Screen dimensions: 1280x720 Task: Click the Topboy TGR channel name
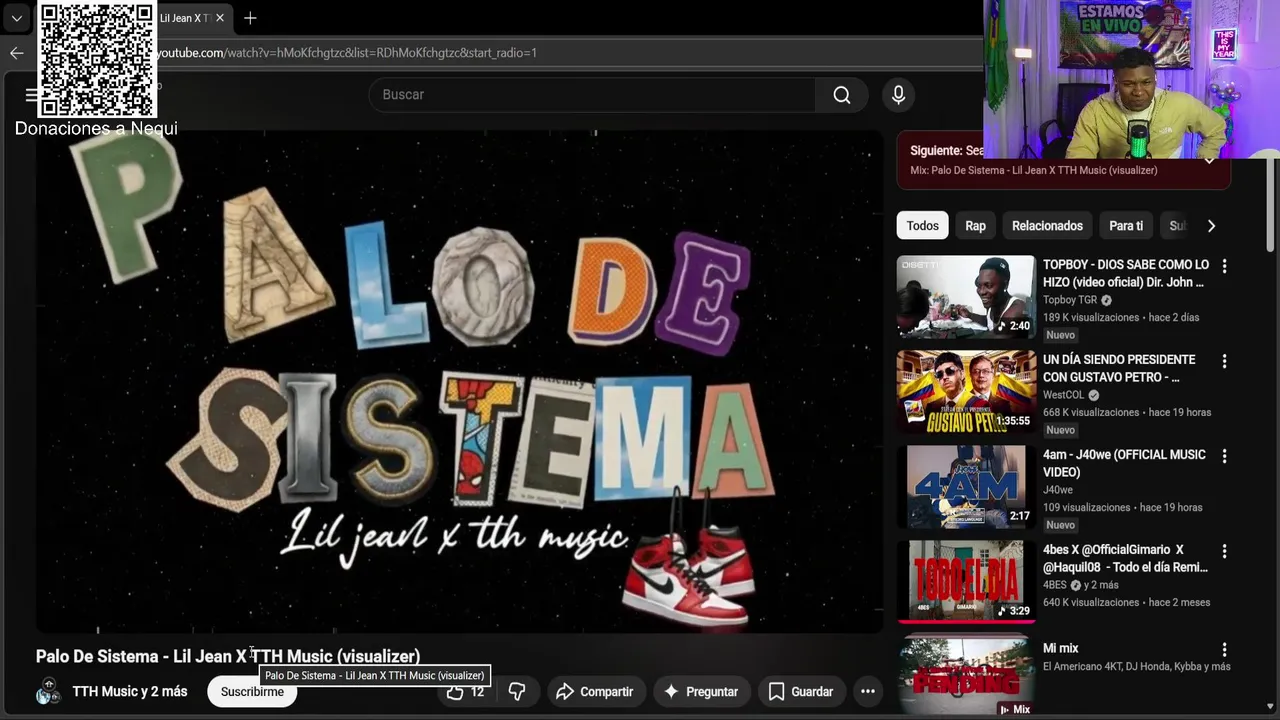(x=1070, y=300)
